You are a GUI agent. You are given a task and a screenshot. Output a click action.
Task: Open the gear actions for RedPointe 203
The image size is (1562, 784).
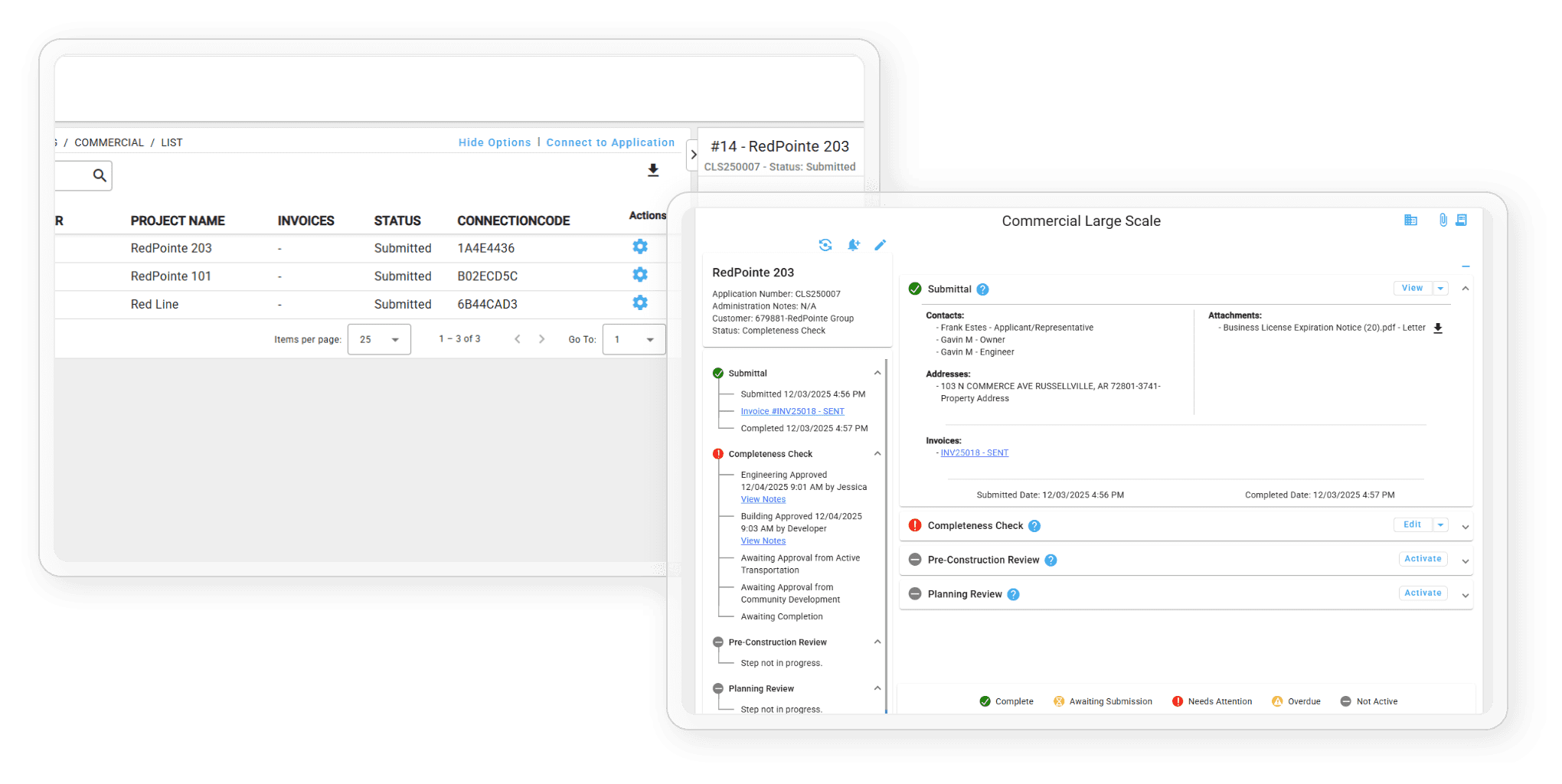639,247
